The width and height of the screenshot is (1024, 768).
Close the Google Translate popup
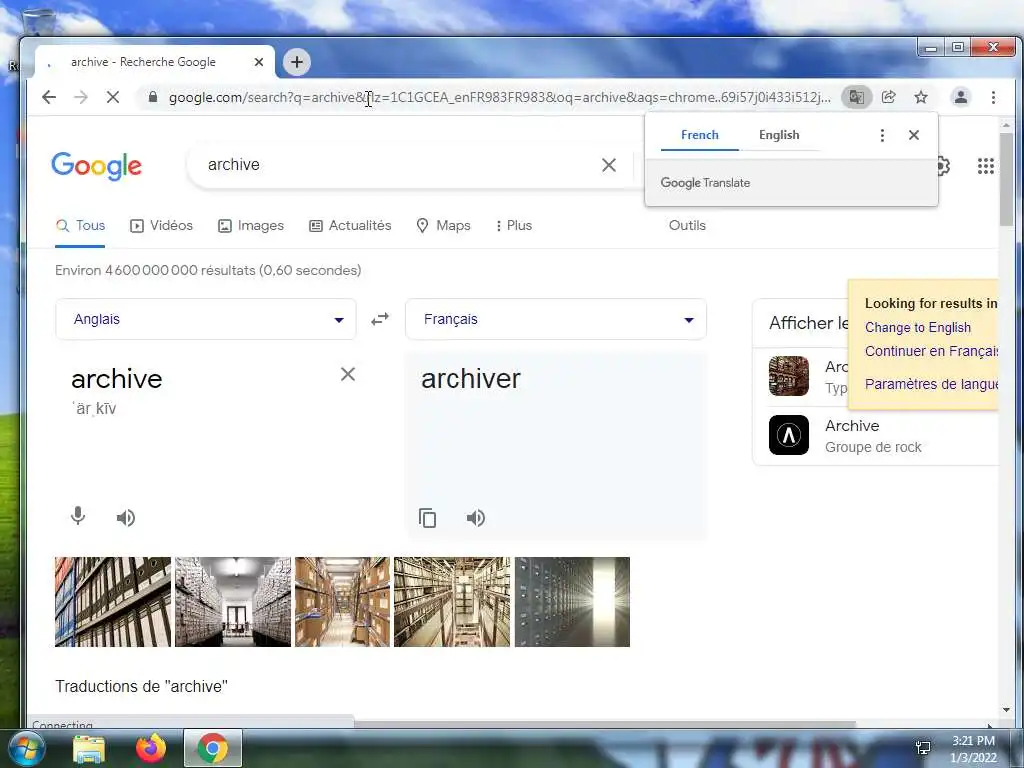[x=914, y=135]
